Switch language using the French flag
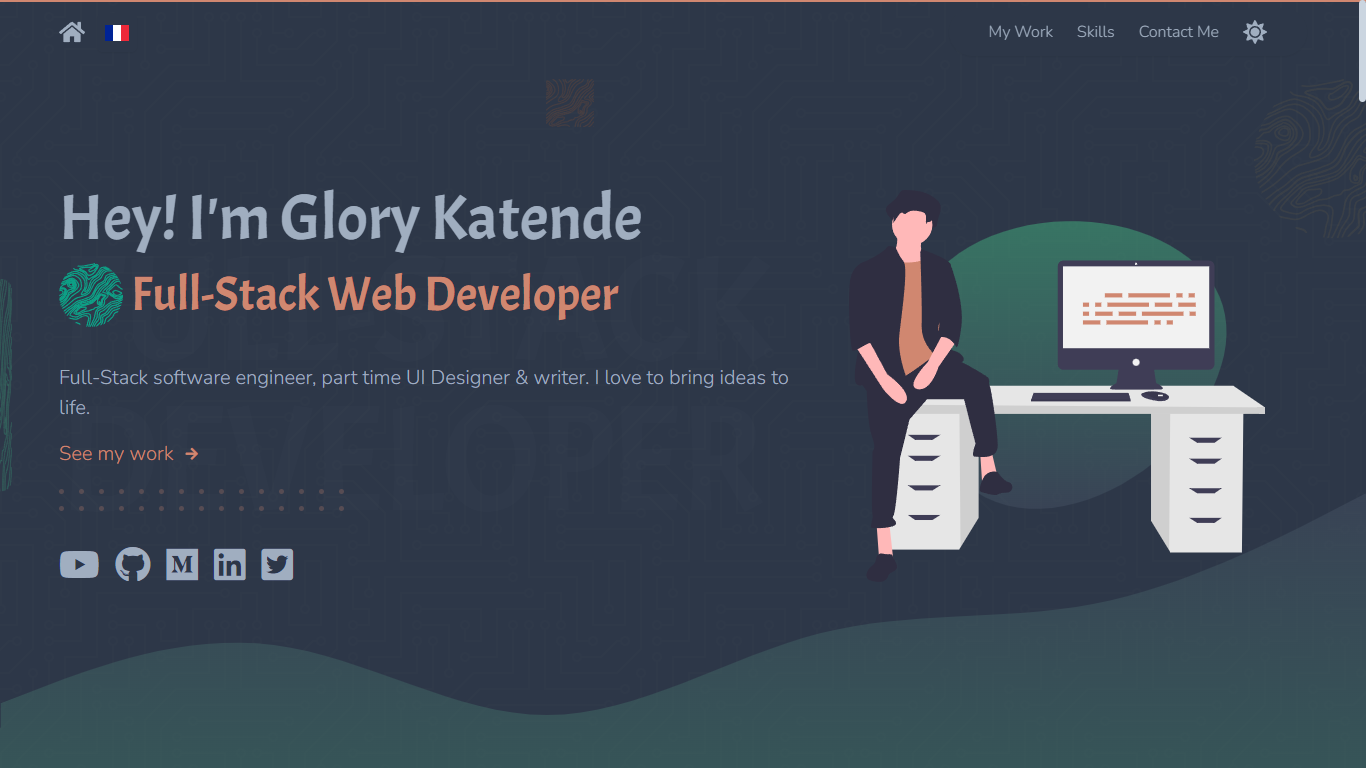Screen dimensions: 1366x768 [x=117, y=33]
